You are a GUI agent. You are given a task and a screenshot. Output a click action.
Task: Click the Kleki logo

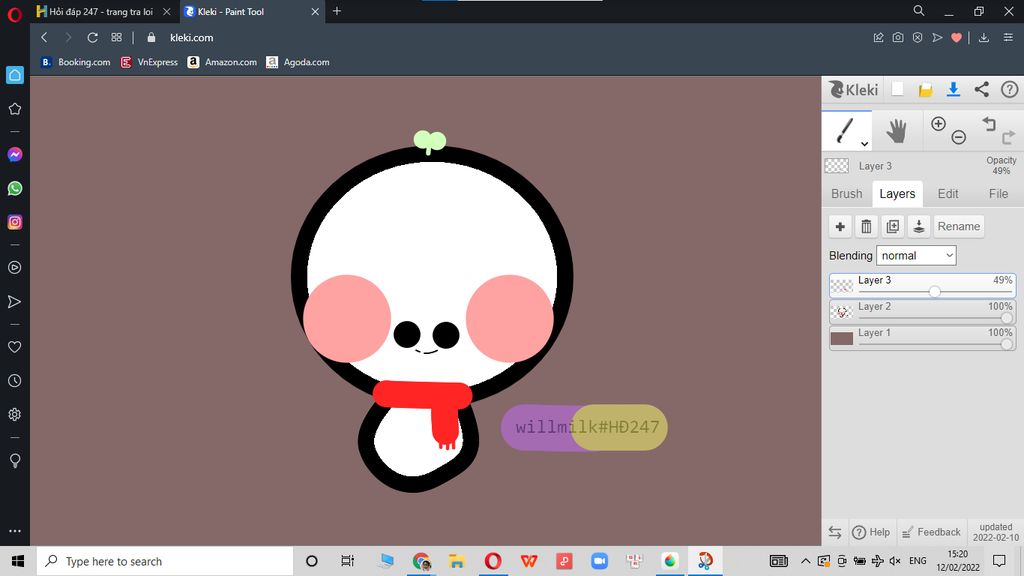[x=854, y=89]
